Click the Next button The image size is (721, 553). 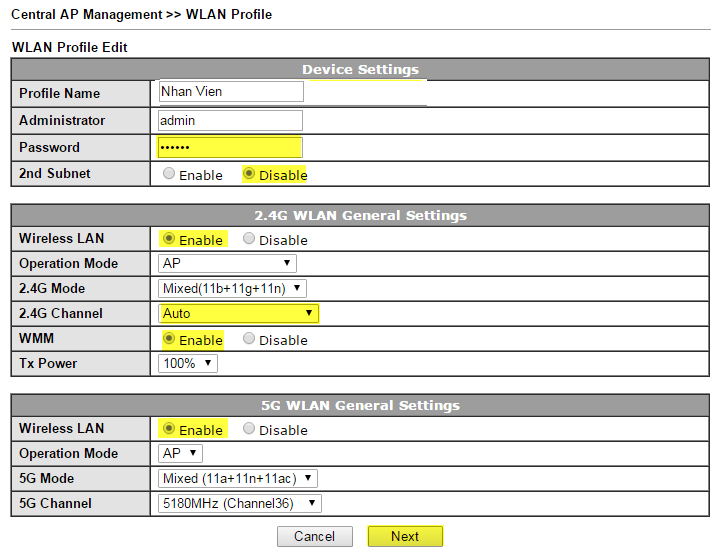tap(405, 536)
